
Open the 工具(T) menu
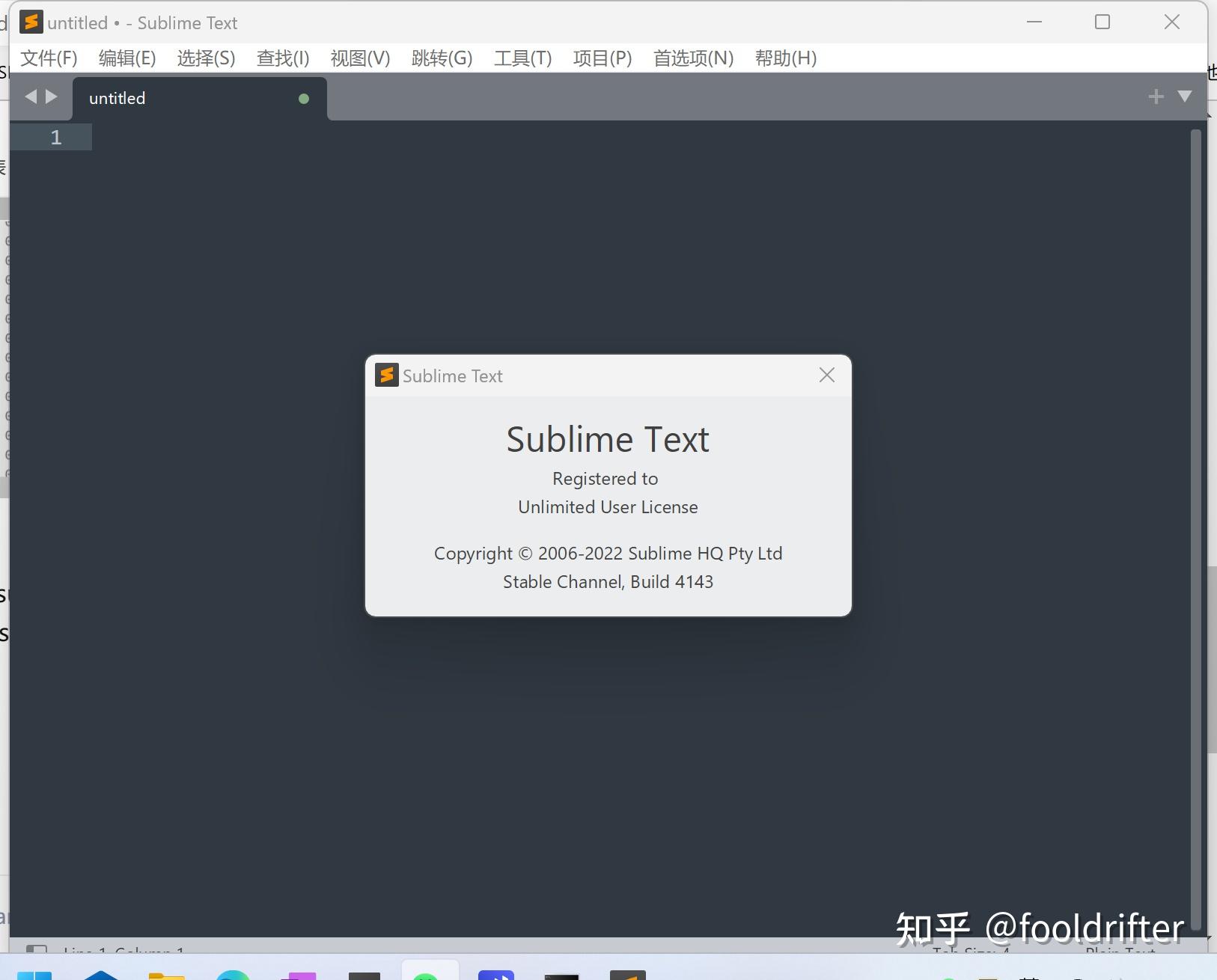(522, 58)
